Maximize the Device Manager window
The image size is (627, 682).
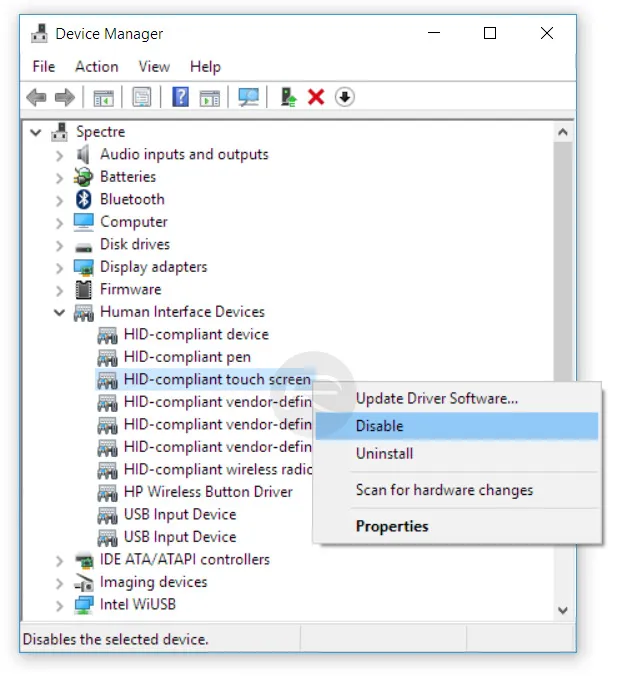490,33
